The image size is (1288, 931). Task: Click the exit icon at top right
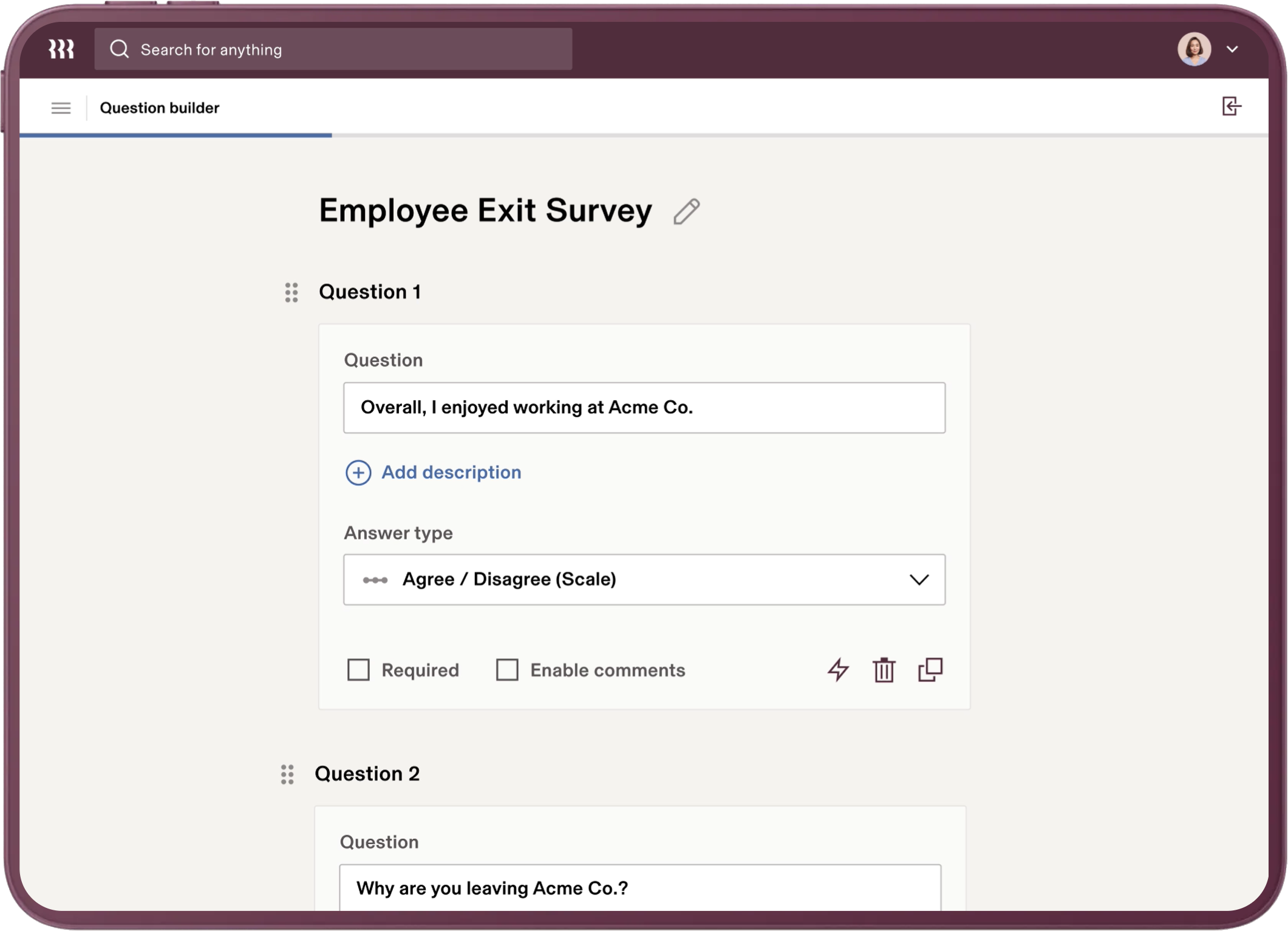1232,107
